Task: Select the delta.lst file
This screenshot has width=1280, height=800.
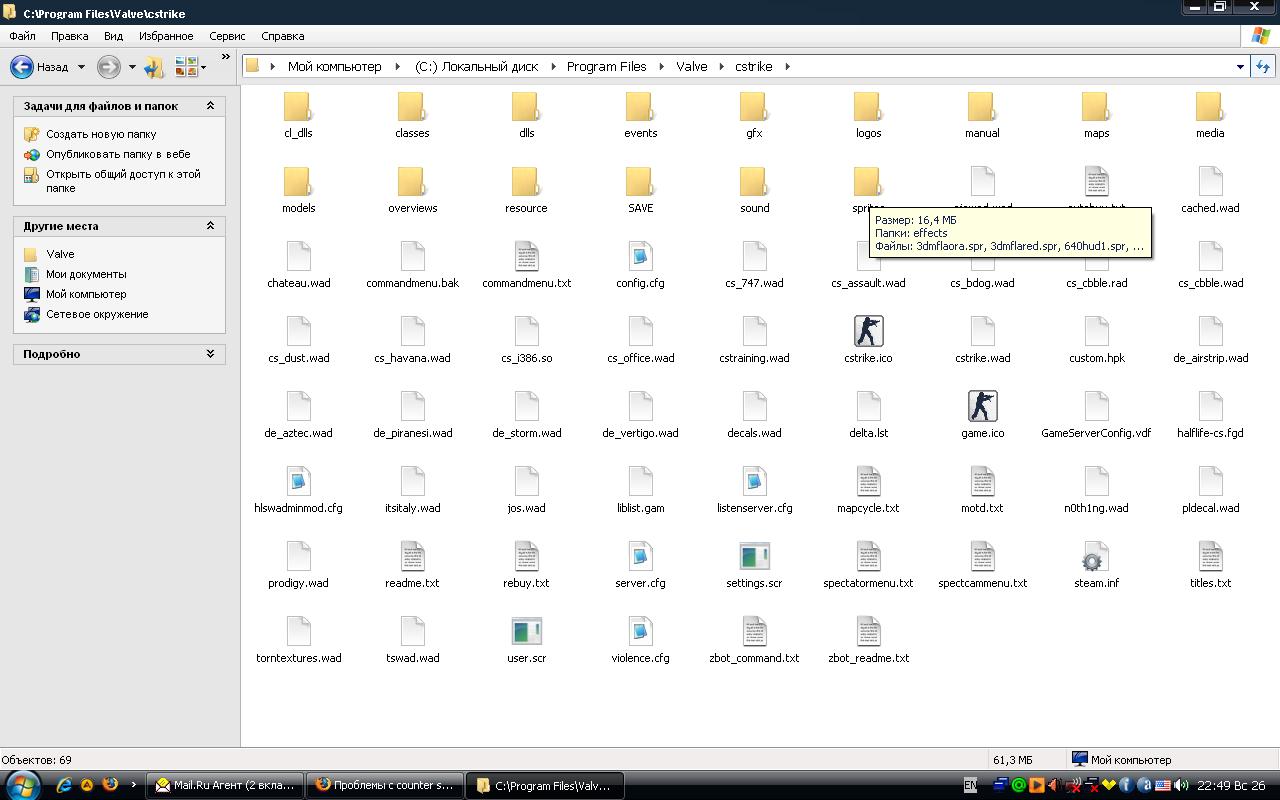Action: [868, 406]
